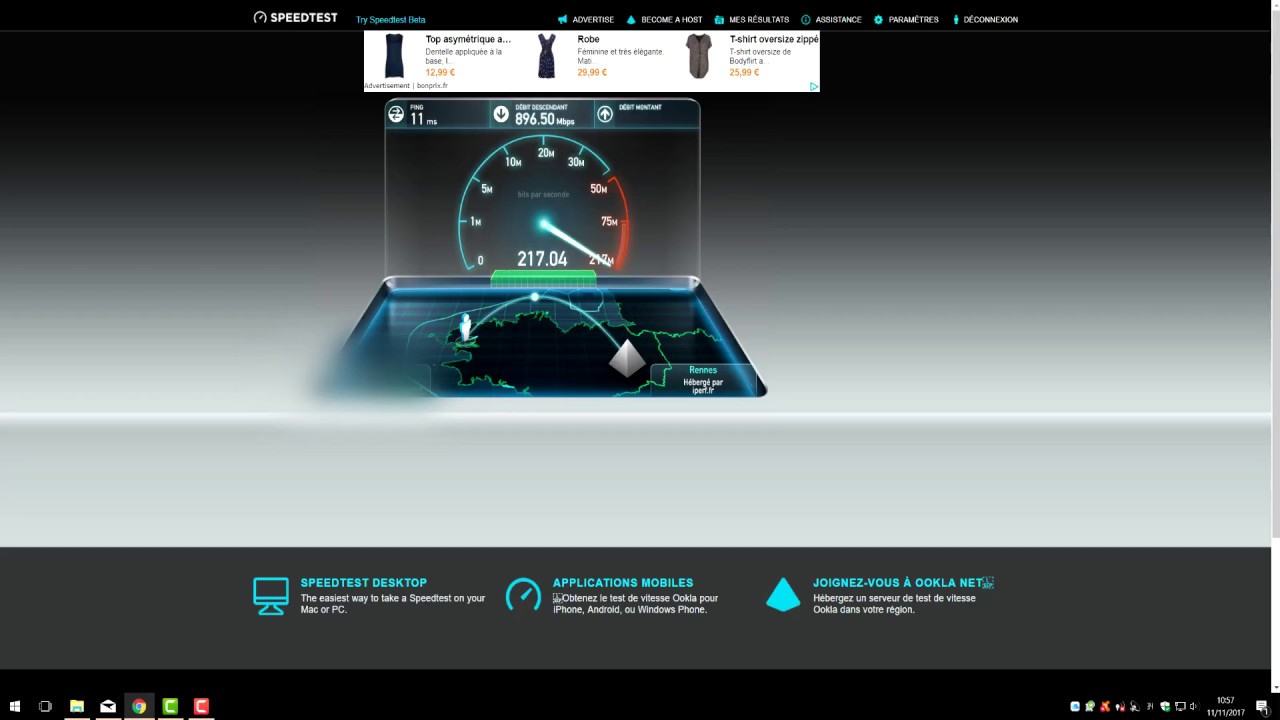Screen dimensions: 1280x720
Task: Open the Applications Mobiles heading link
Action: (x=623, y=582)
